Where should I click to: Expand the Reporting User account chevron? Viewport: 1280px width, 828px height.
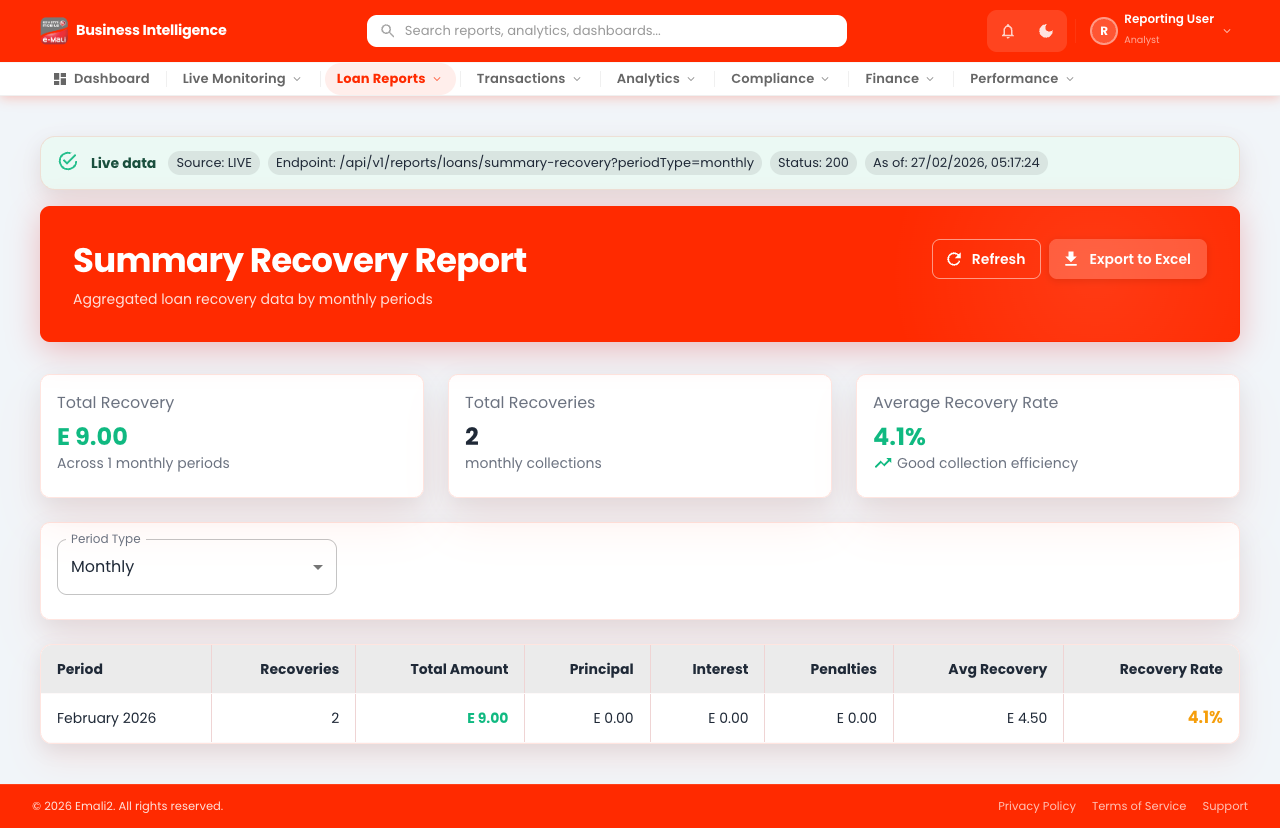click(x=1227, y=31)
